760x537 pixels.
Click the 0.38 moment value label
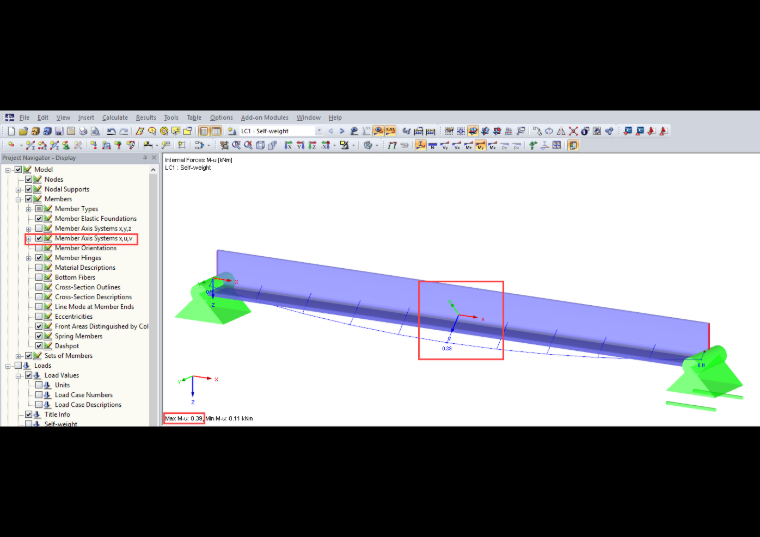[446, 348]
